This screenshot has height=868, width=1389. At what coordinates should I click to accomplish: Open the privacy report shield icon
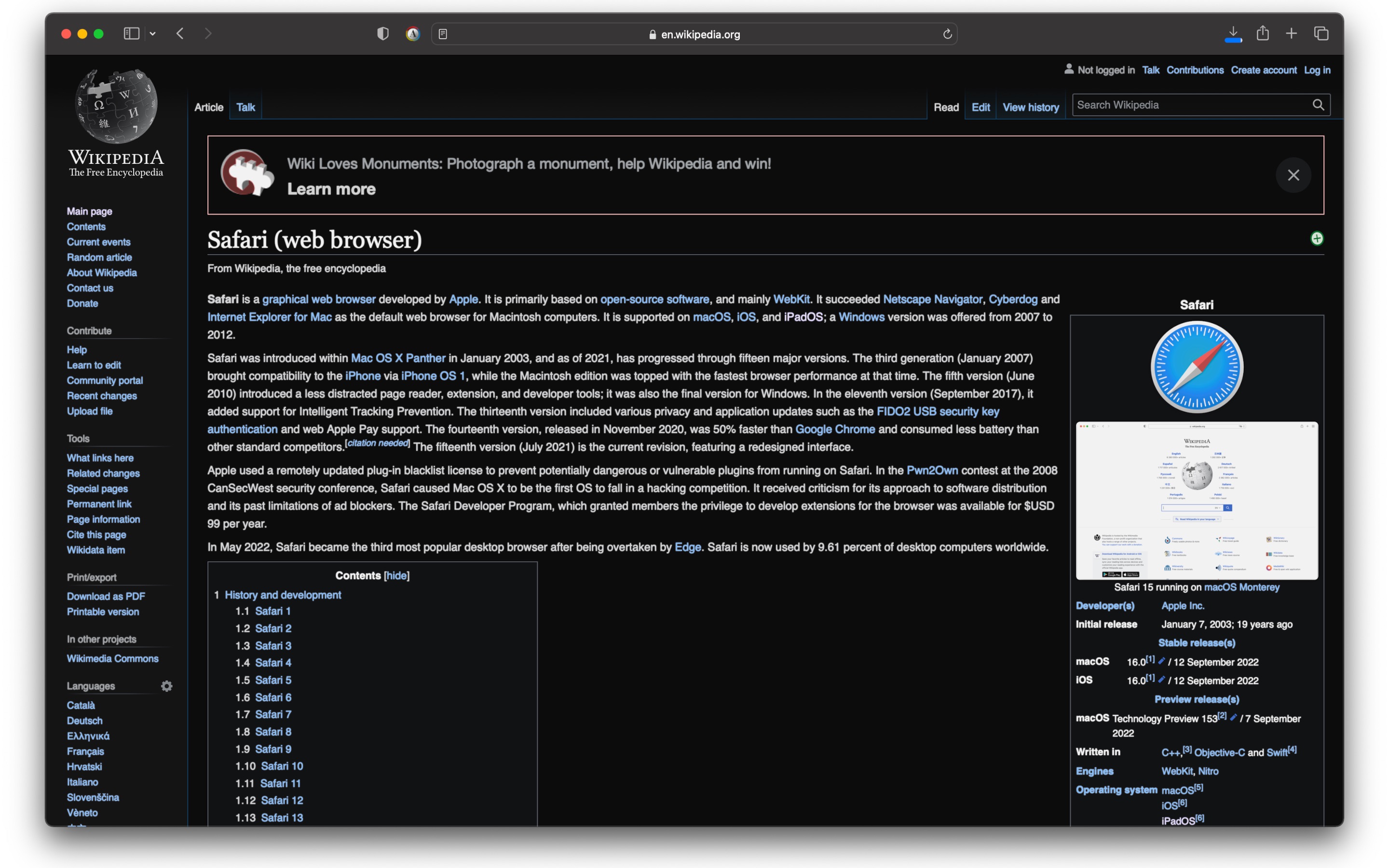coord(383,34)
